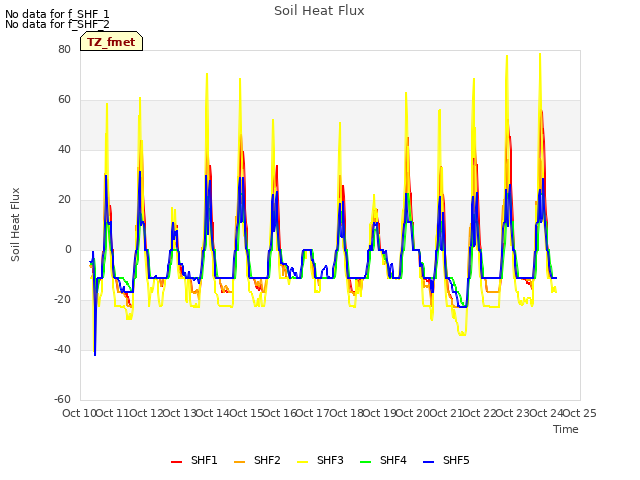The image size is (640, 480).
Task: Click the Soil Heat Flux chart title
Action: pos(319,11)
